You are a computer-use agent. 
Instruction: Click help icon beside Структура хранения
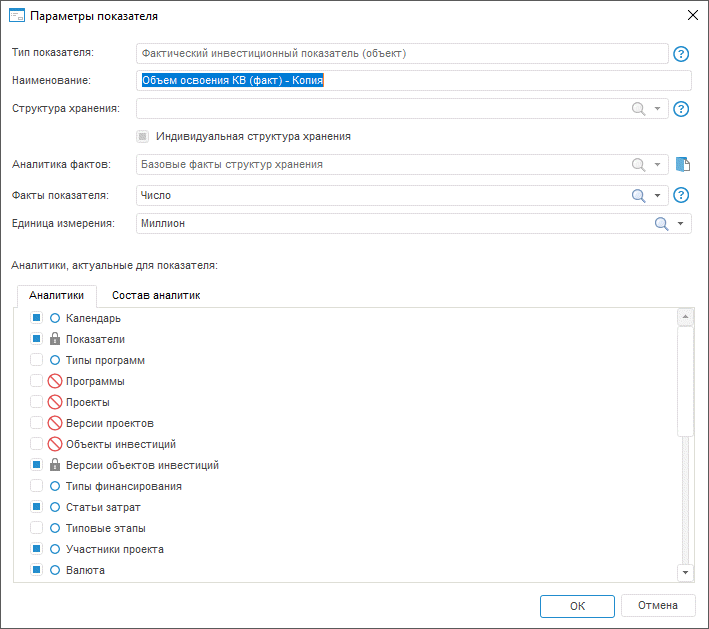tap(682, 109)
